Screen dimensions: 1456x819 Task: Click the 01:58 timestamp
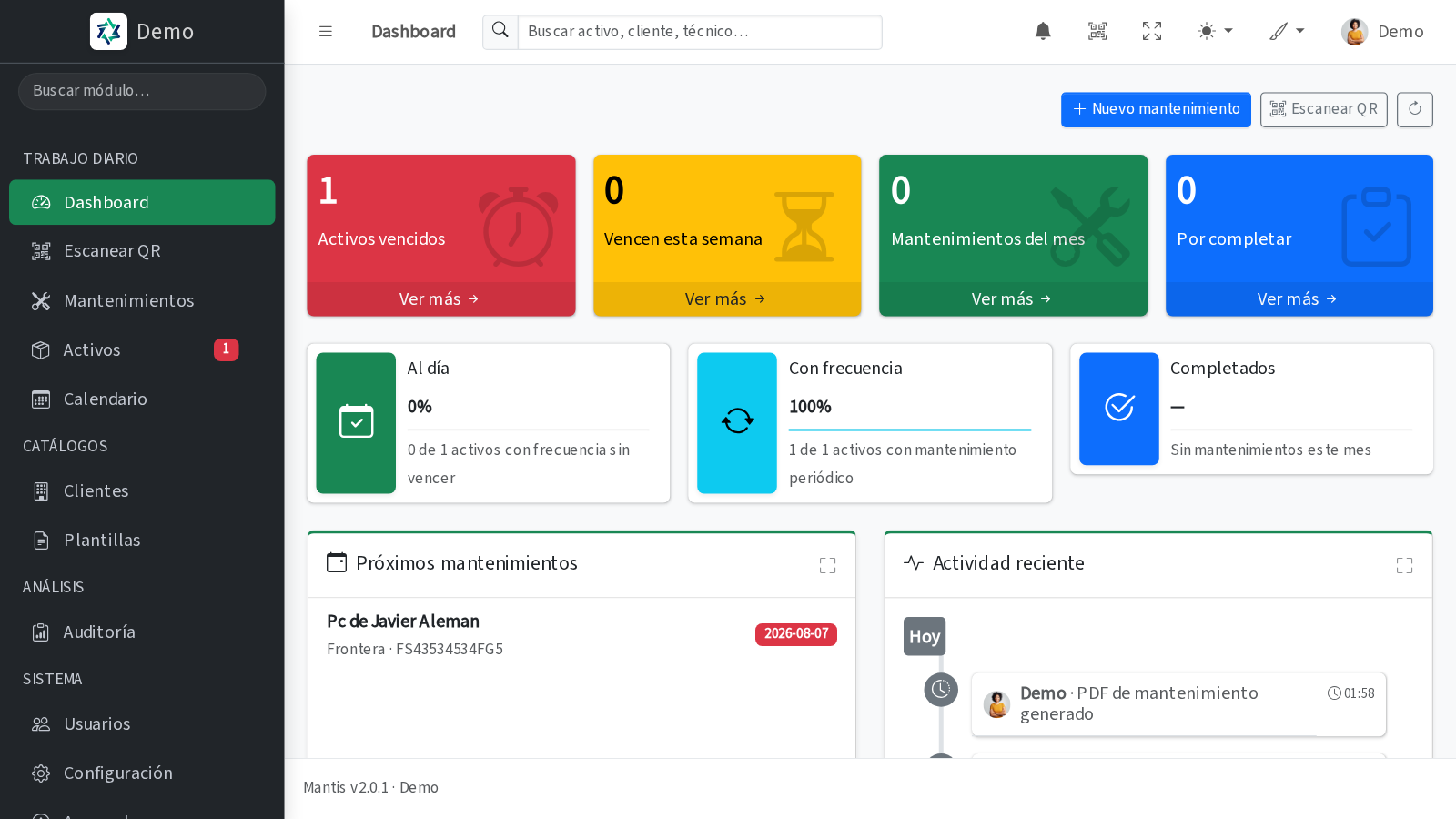(x=1351, y=693)
